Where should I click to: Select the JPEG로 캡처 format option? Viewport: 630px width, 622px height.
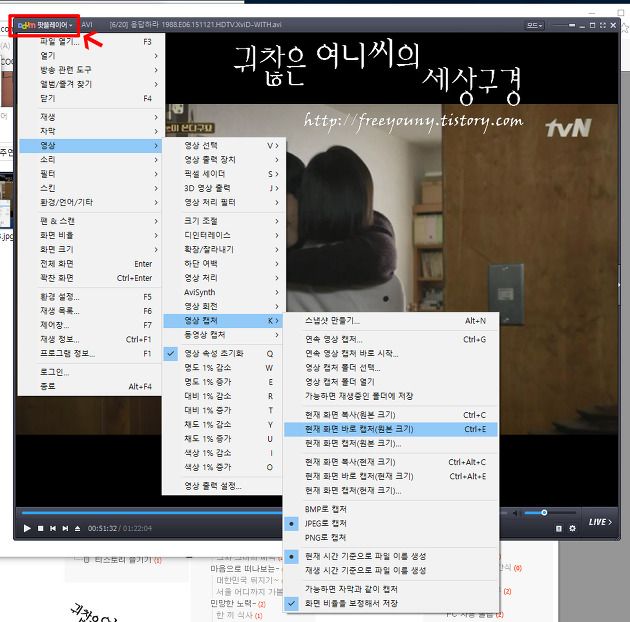(x=391, y=523)
